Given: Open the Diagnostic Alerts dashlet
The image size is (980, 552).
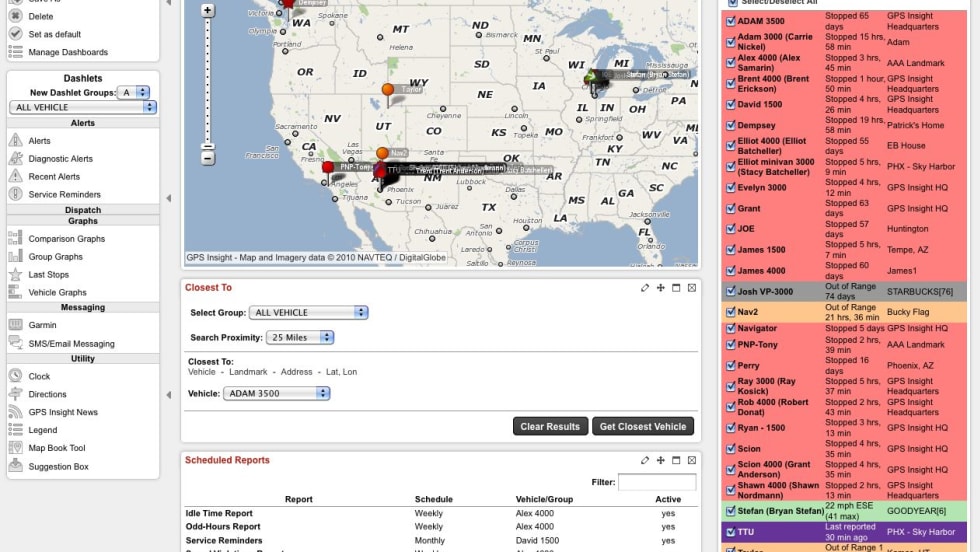Looking at the screenshot, I should click(60, 159).
